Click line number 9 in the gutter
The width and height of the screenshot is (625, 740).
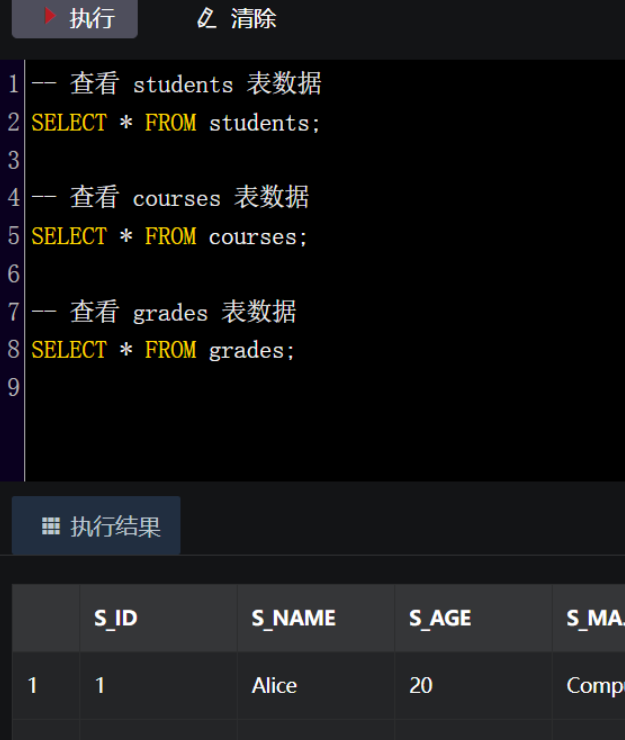pos(13,387)
